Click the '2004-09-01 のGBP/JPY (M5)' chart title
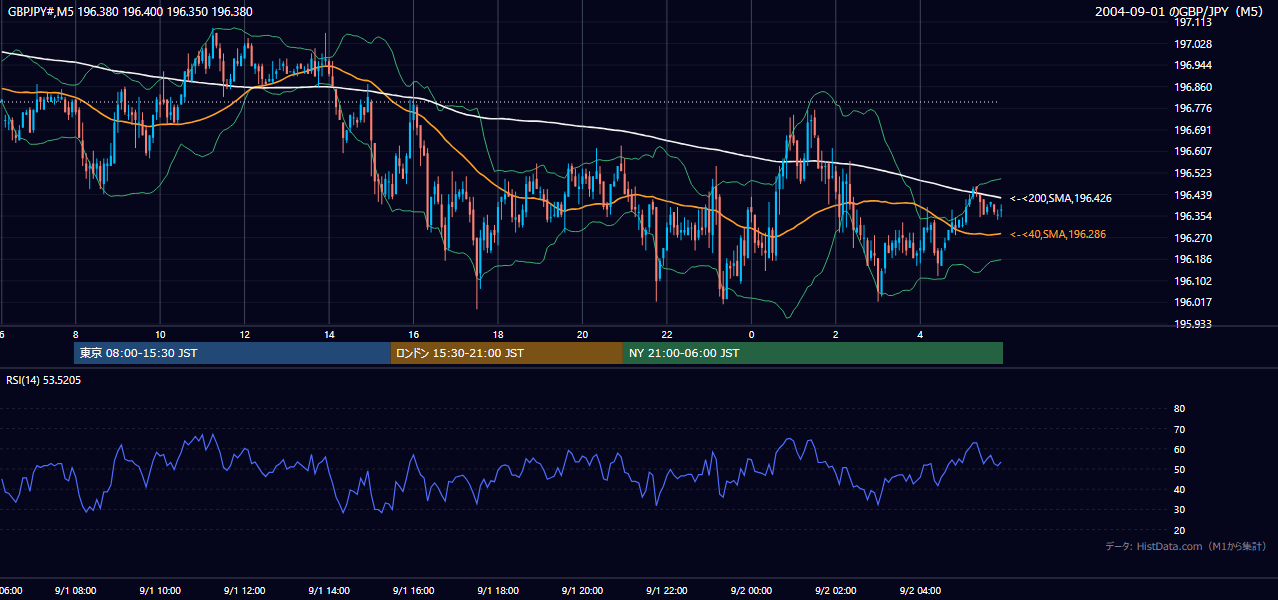Viewport: 1278px width, 600px height. point(1181,12)
